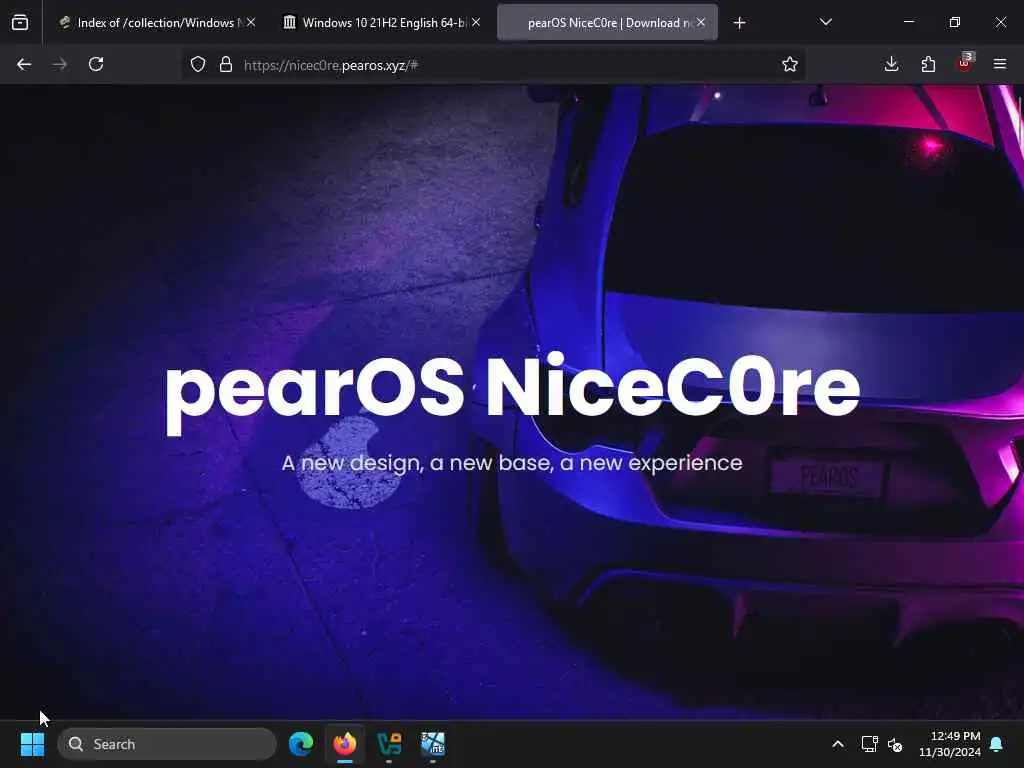Close the pearOS NiceC0re tab
This screenshot has height=768, width=1024.
click(x=701, y=22)
